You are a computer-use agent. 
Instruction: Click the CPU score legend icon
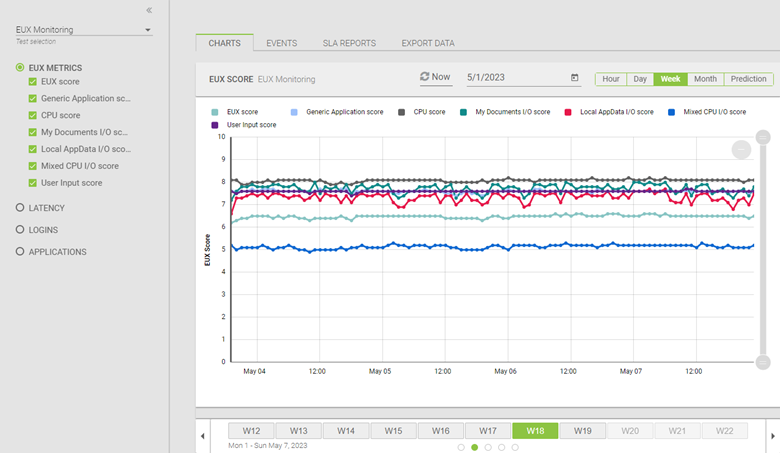click(x=402, y=112)
